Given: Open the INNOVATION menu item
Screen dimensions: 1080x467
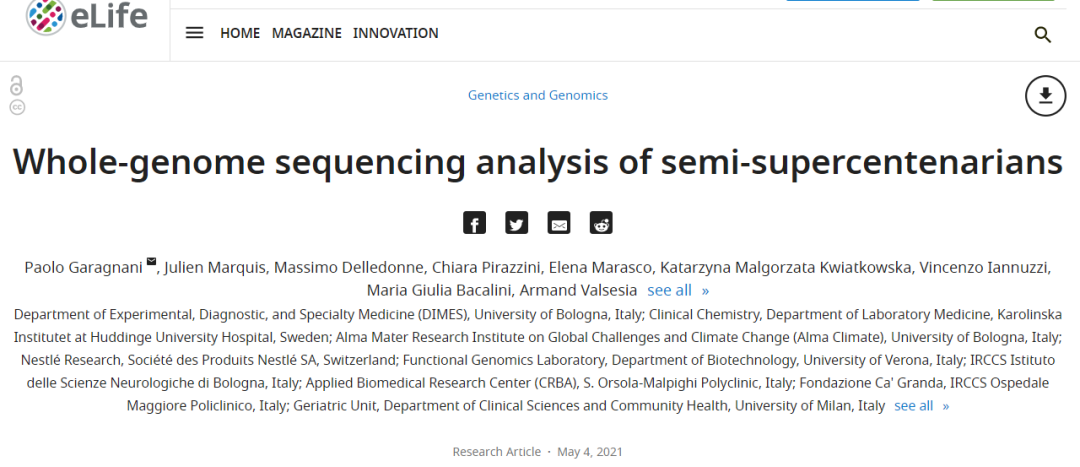Looking at the screenshot, I should tap(395, 33).
